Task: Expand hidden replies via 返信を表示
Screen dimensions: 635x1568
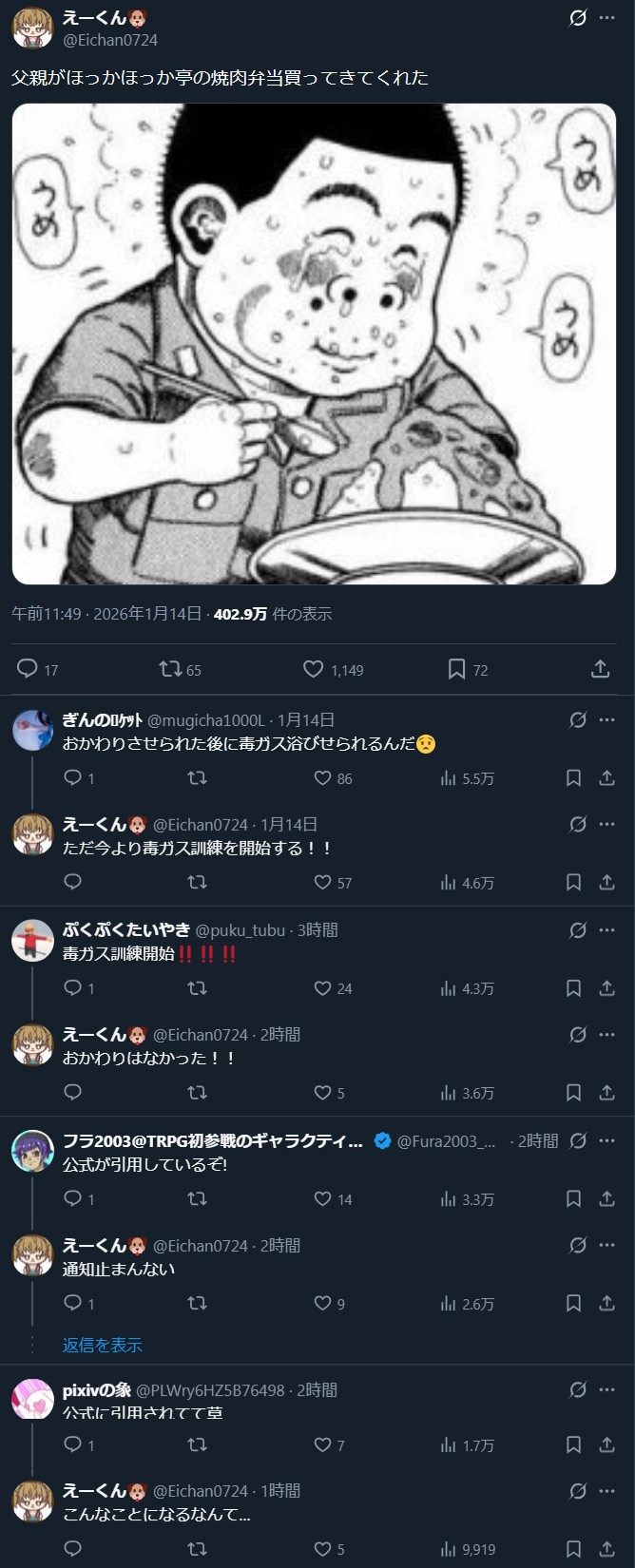Action: (103, 1345)
